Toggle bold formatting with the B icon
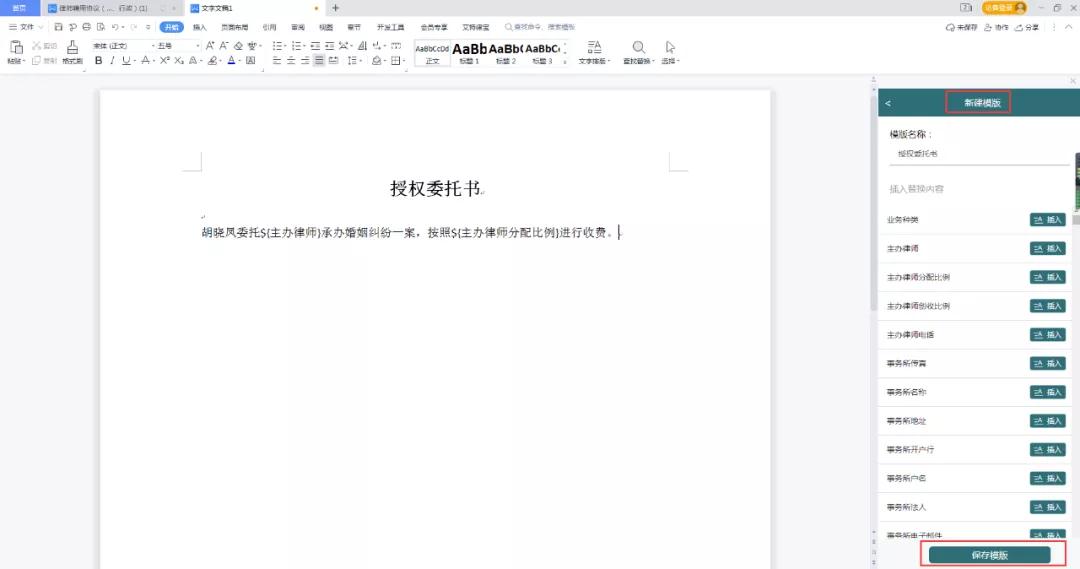This screenshot has width=1080, height=569. click(98, 61)
